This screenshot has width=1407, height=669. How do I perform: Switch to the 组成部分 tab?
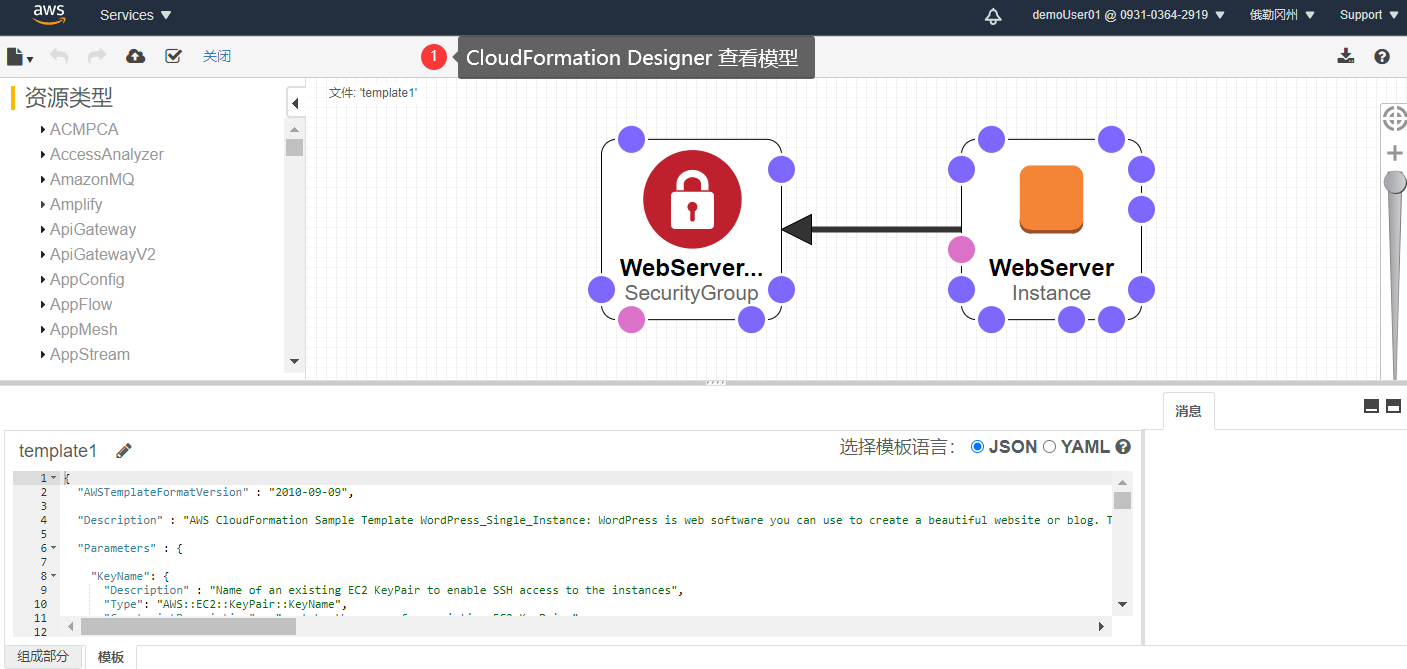coord(43,656)
